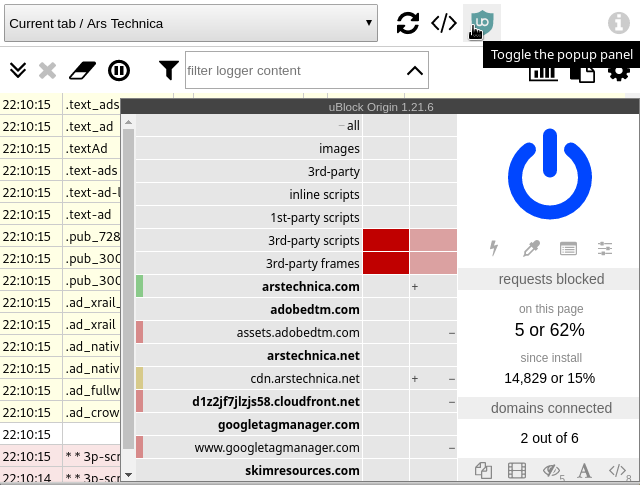Open the logger info icon
Viewport: 640px width, 485px height.
click(x=619, y=23)
